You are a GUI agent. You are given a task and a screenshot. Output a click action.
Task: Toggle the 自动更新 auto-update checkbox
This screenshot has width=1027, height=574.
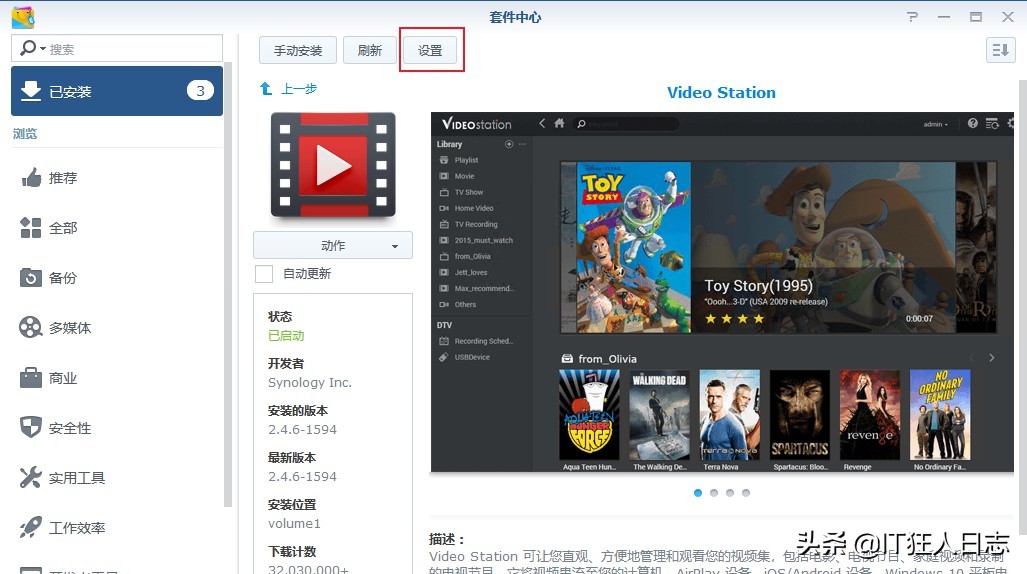point(264,274)
